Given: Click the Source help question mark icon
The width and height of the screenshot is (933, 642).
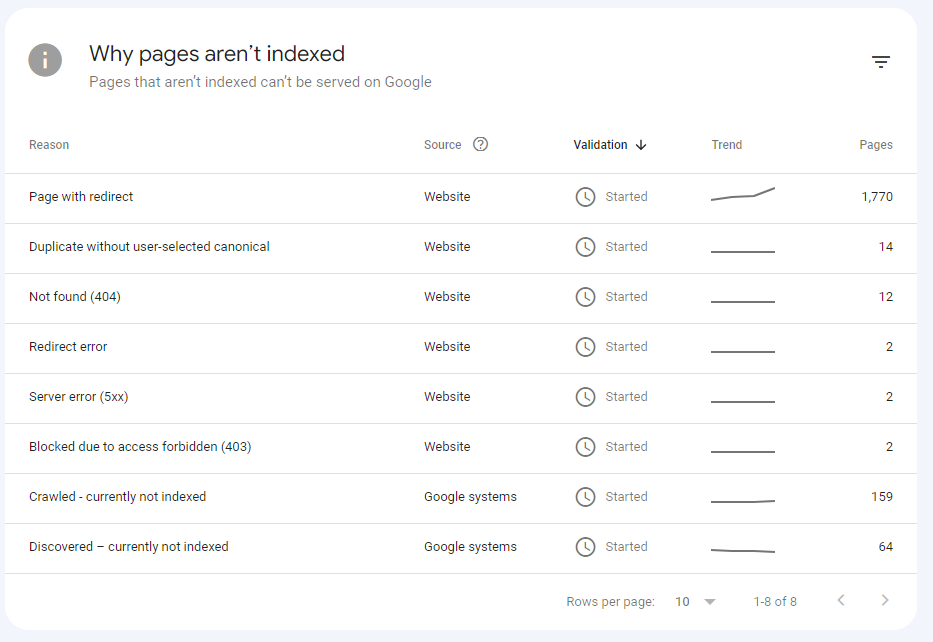Looking at the screenshot, I should point(480,144).
